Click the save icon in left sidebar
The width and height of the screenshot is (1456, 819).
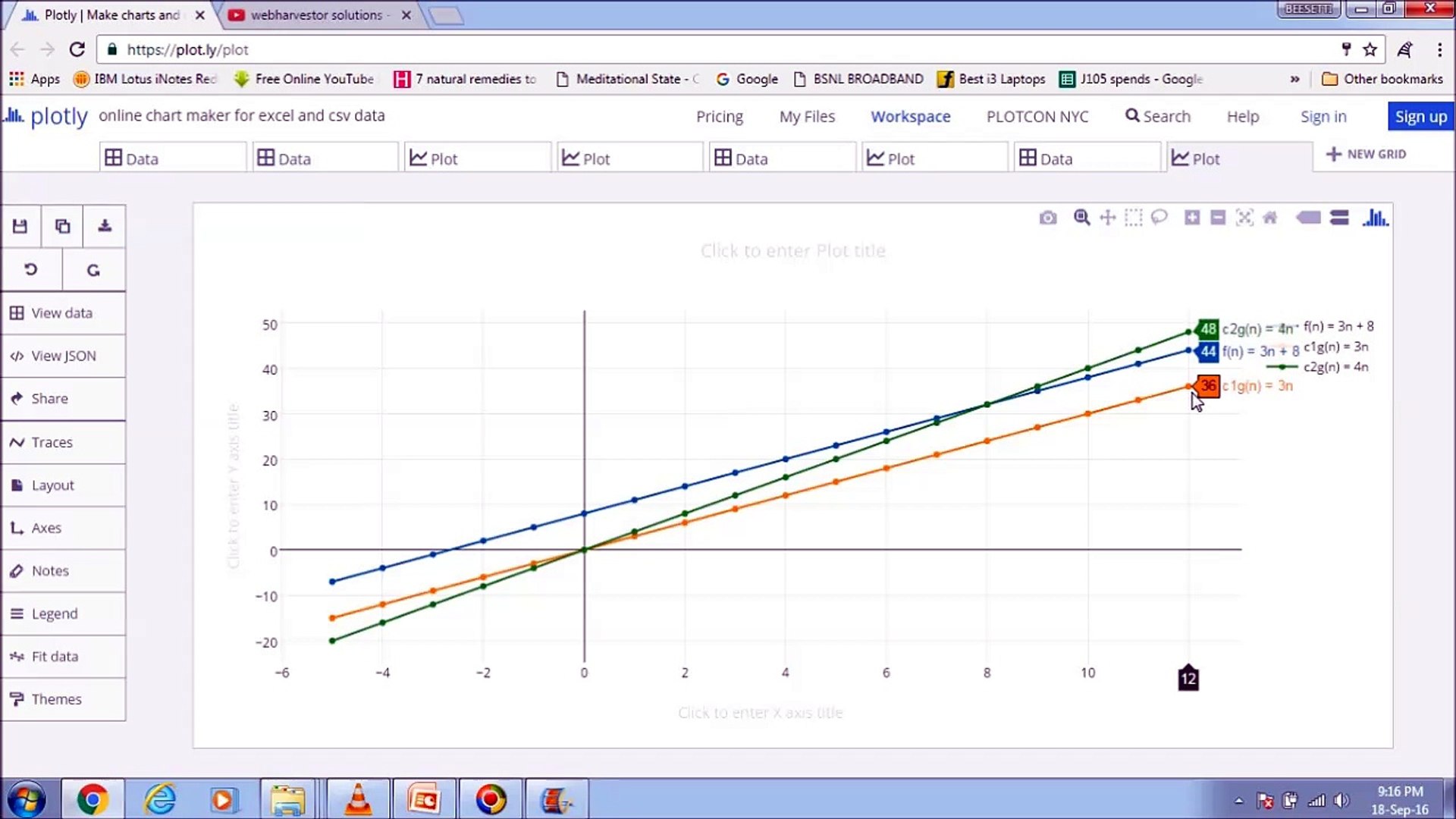pyautogui.click(x=20, y=226)
